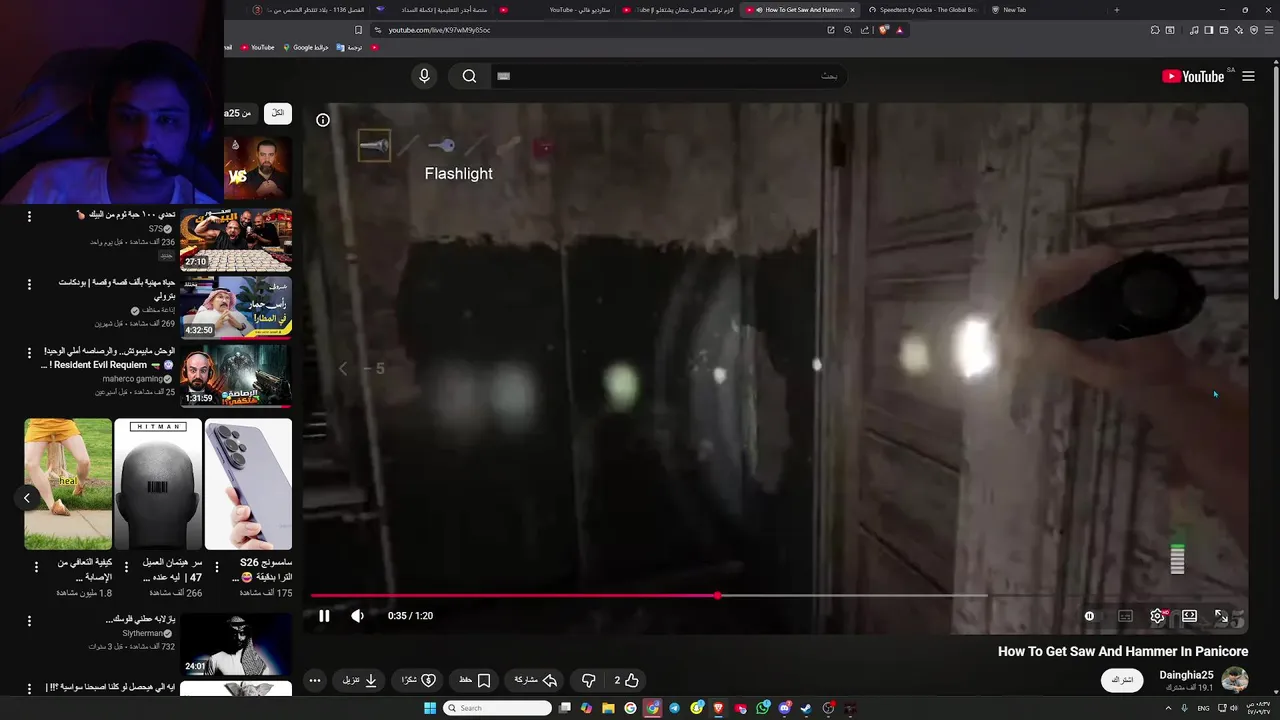The image size is (1280, 720).
Task: Select the 'من Dainghia25' filter chip
Action: (241, 113)
